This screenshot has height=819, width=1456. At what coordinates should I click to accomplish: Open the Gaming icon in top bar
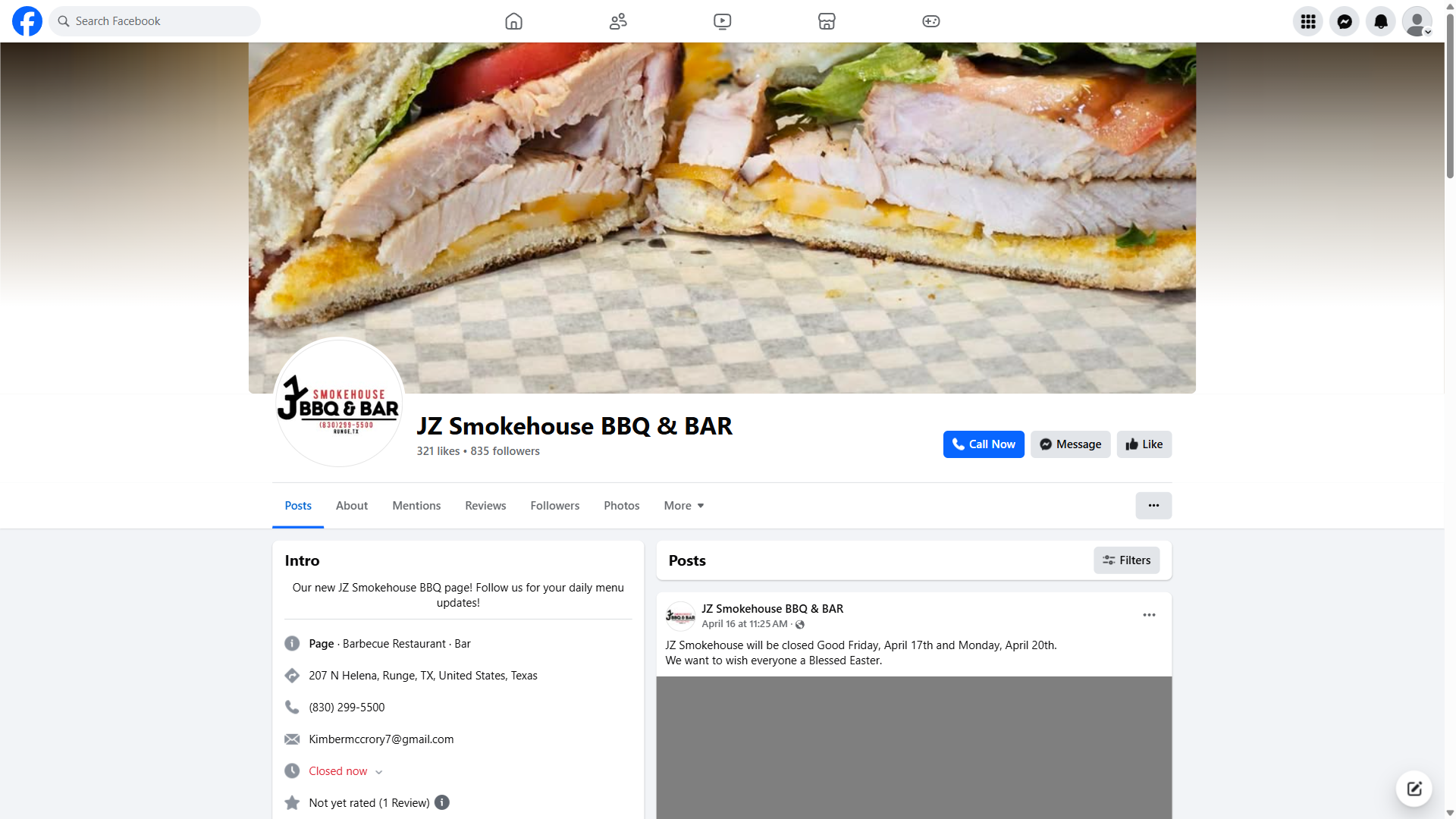[930, 21]
